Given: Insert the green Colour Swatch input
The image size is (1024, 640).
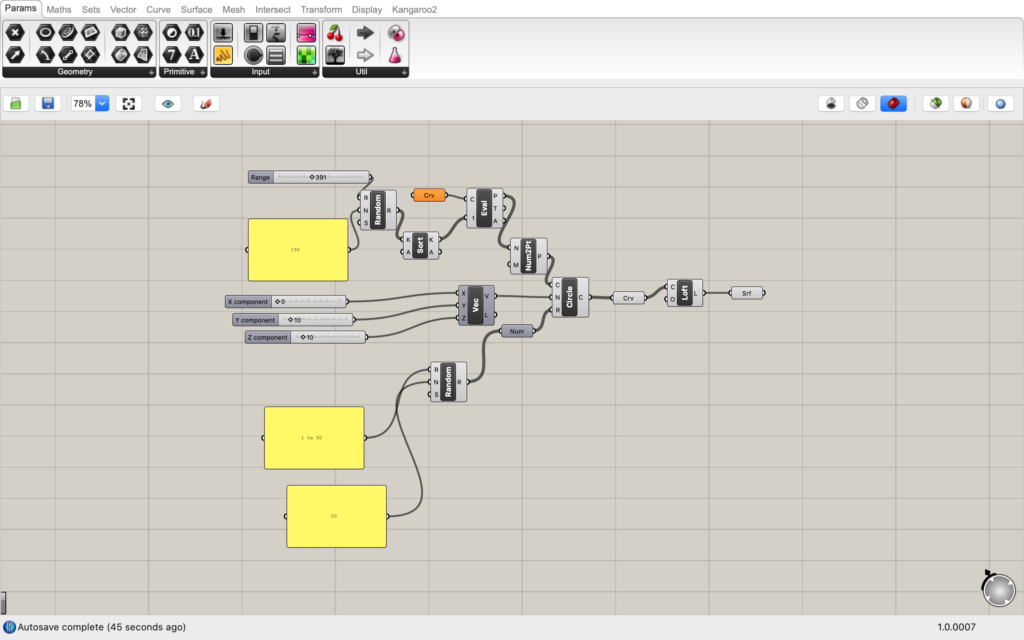Looking at the screenshot, I should [x=306, y=55].
